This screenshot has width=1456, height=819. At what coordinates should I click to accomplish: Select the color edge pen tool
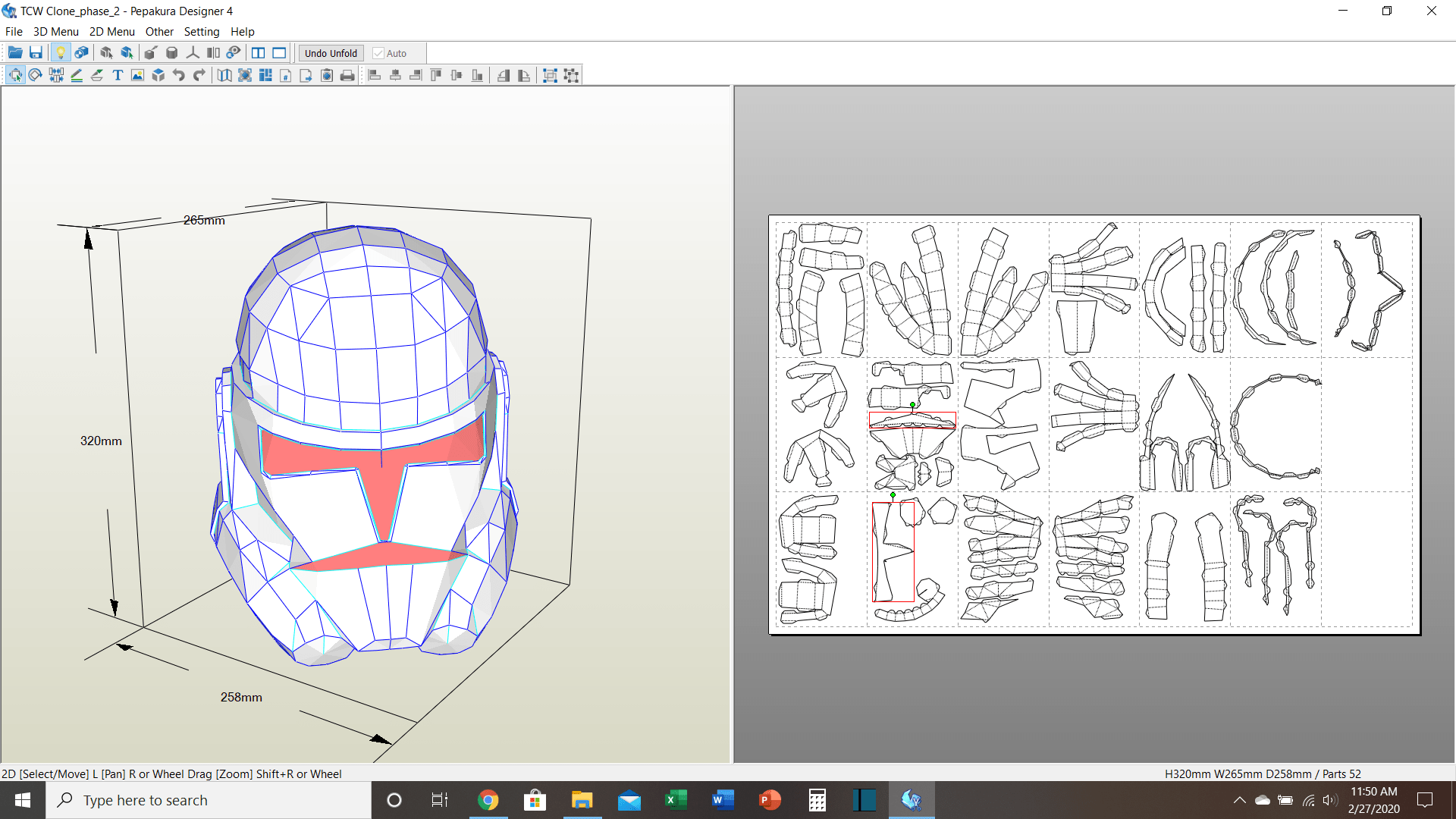[77, 75]
